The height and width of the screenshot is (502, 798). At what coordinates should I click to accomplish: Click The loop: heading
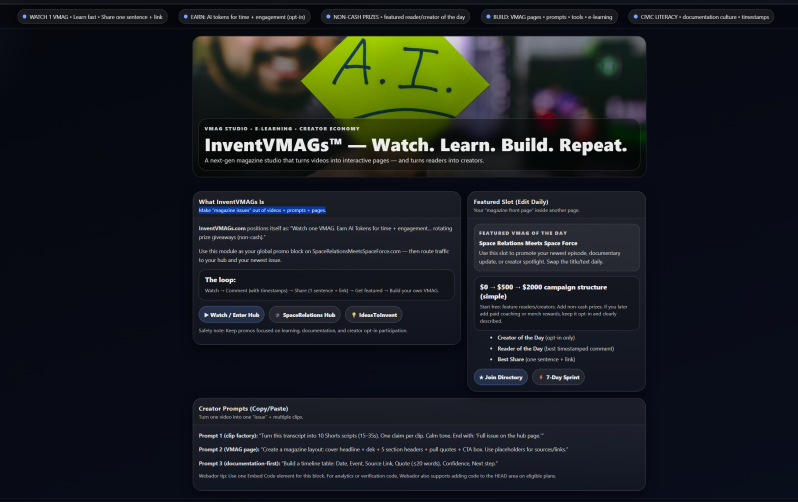coord(220,280)
